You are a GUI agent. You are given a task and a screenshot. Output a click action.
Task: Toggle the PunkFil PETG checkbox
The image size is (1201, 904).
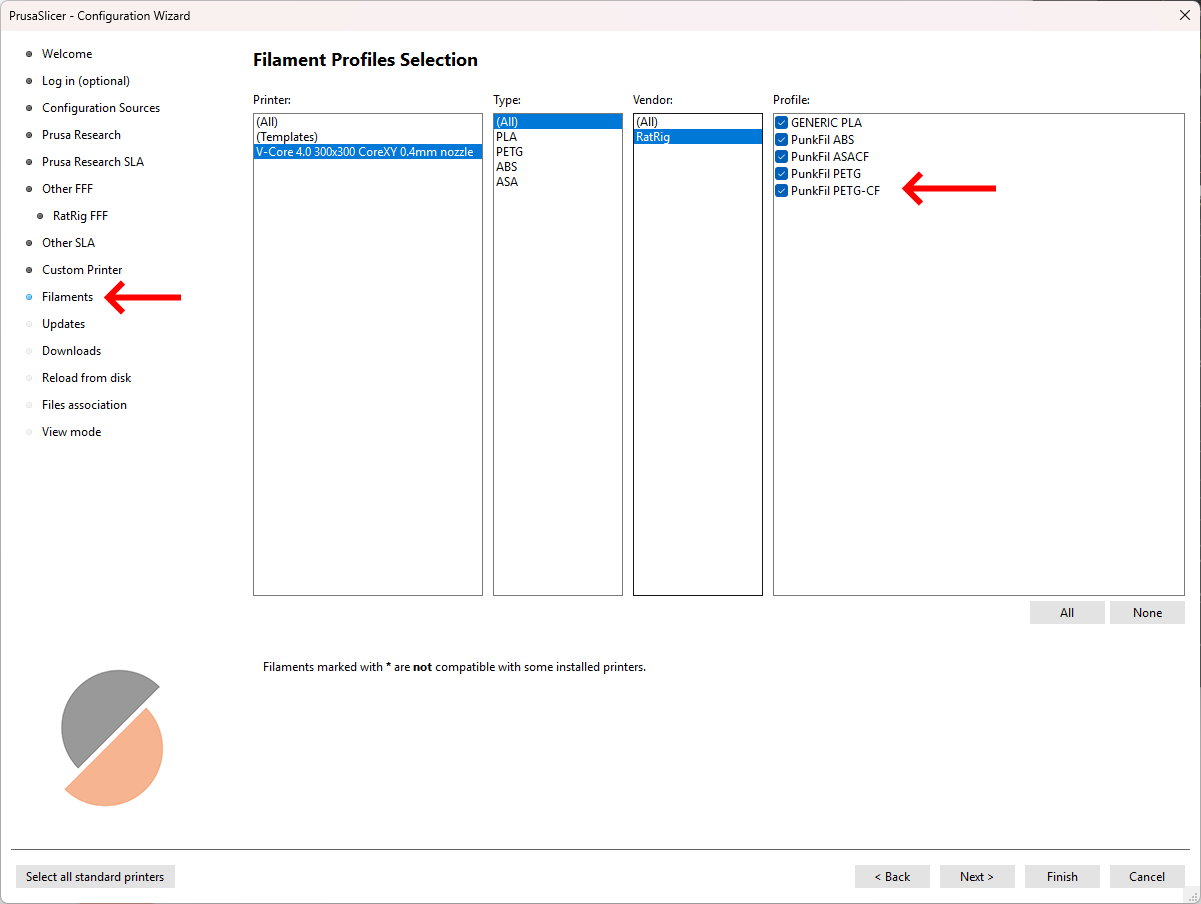(782, 174)
